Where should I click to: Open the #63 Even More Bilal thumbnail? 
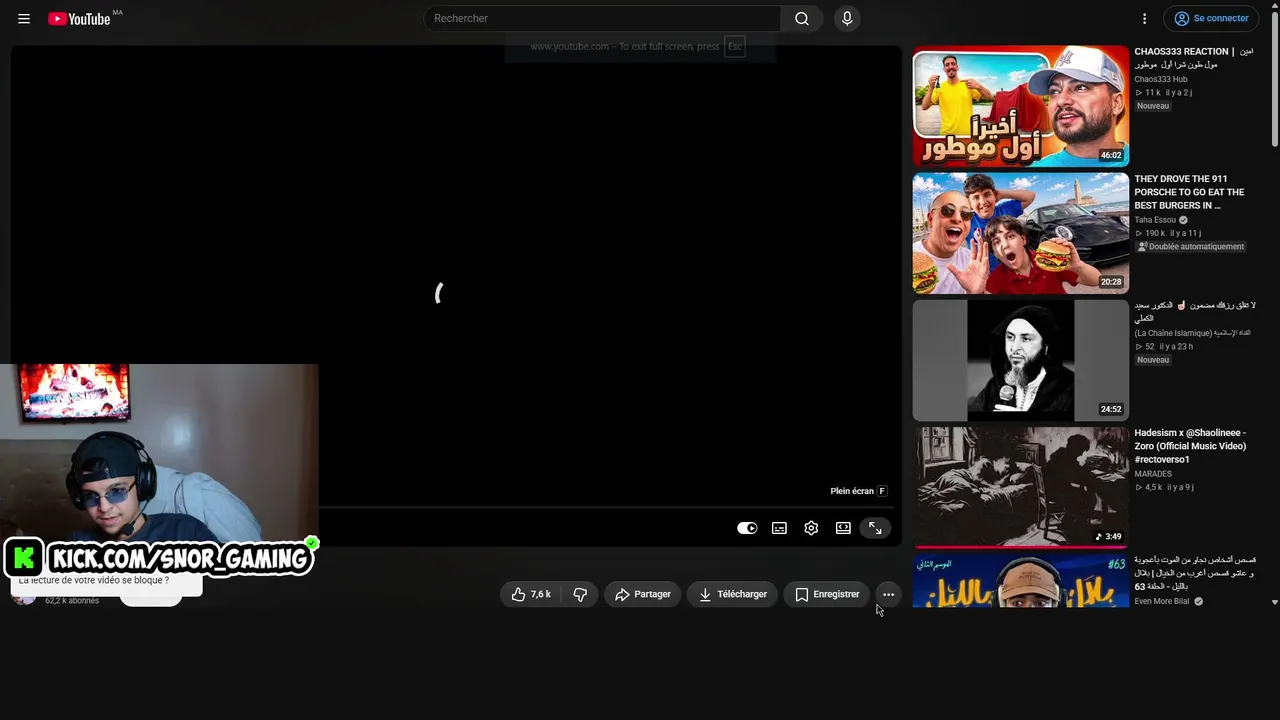[x=1020, y=580]
